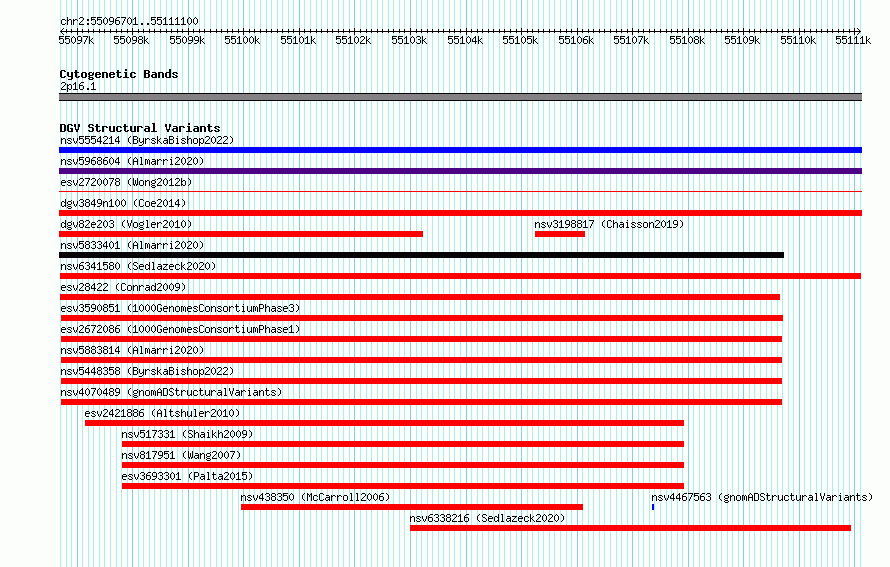Click the nsv6341580 (Sedlazeck2020) label
This screenshot has height=567, width=890.
click(x=138, y=266)
